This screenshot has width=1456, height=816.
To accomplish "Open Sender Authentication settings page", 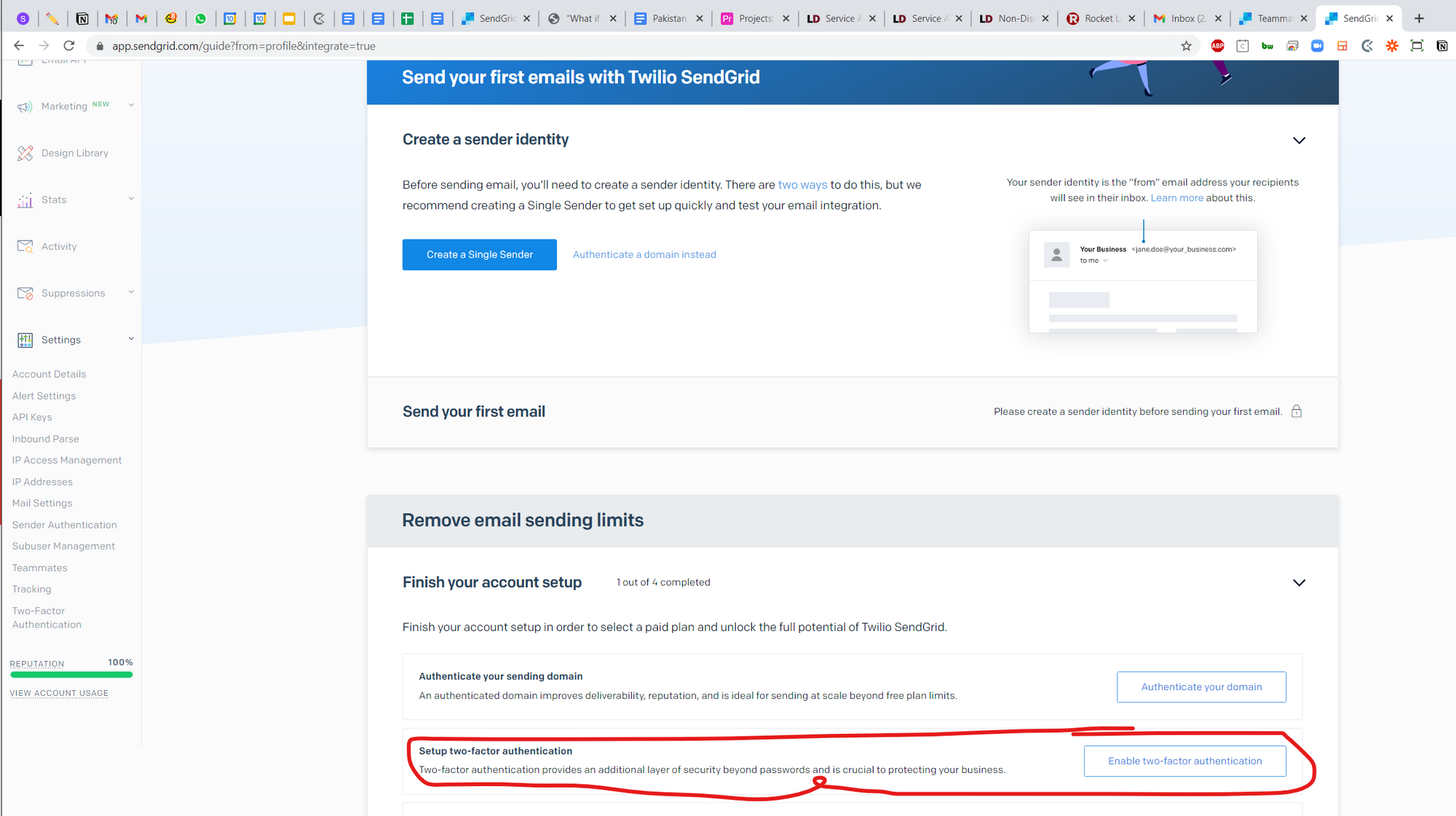I will [64, 525].
